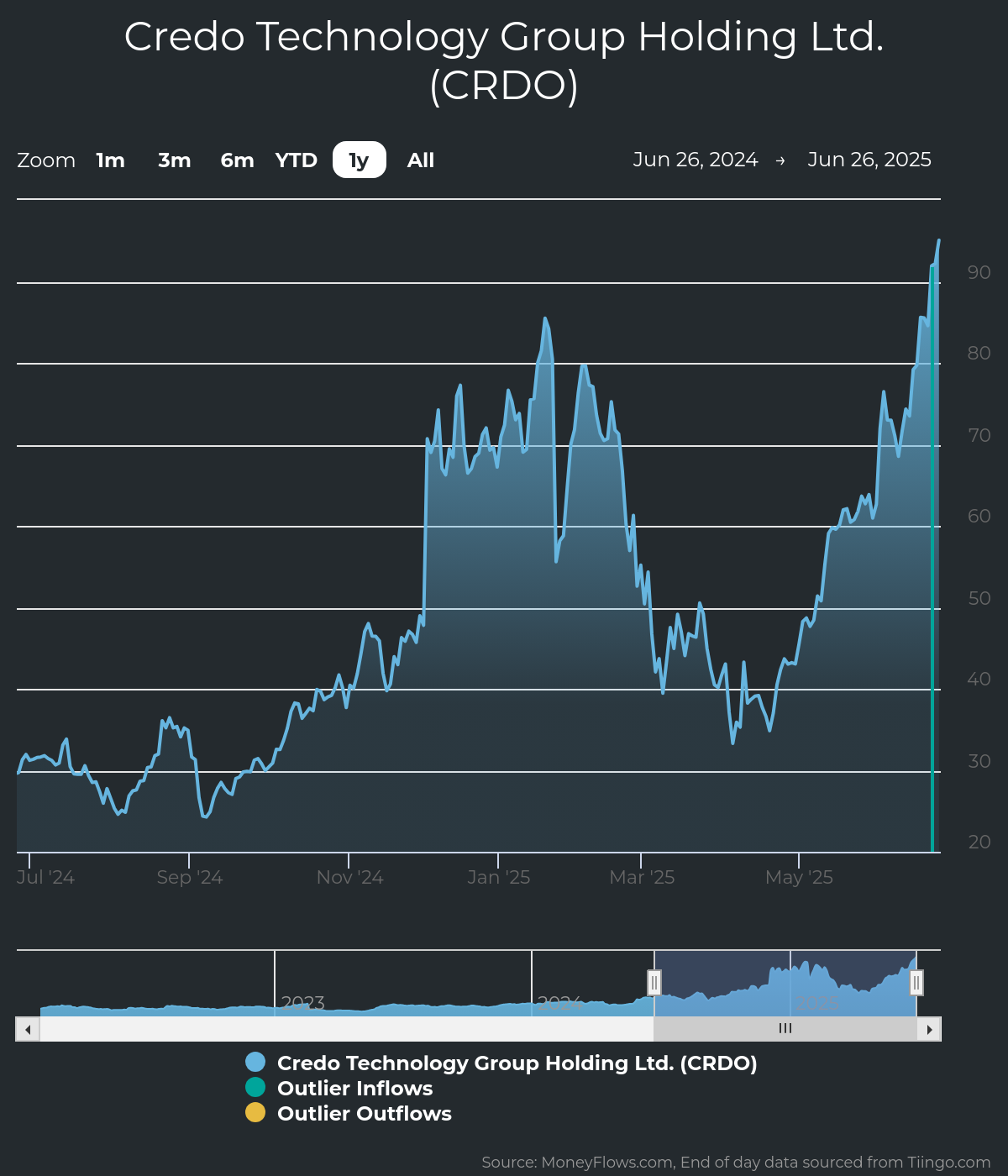Image resolution: width=1008 pixels, height=1176 pixels.
Task: Select the 3m zoom range
Action: tap(175, 160)
